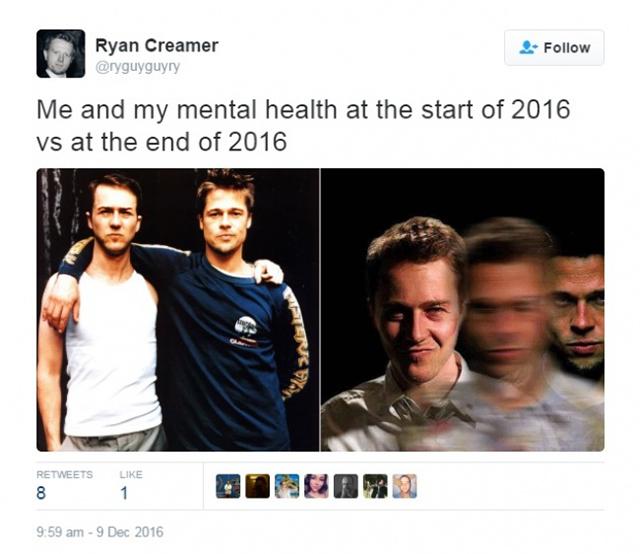Open the left photo of two men posing
640x554 pixels.
(178, 310)
